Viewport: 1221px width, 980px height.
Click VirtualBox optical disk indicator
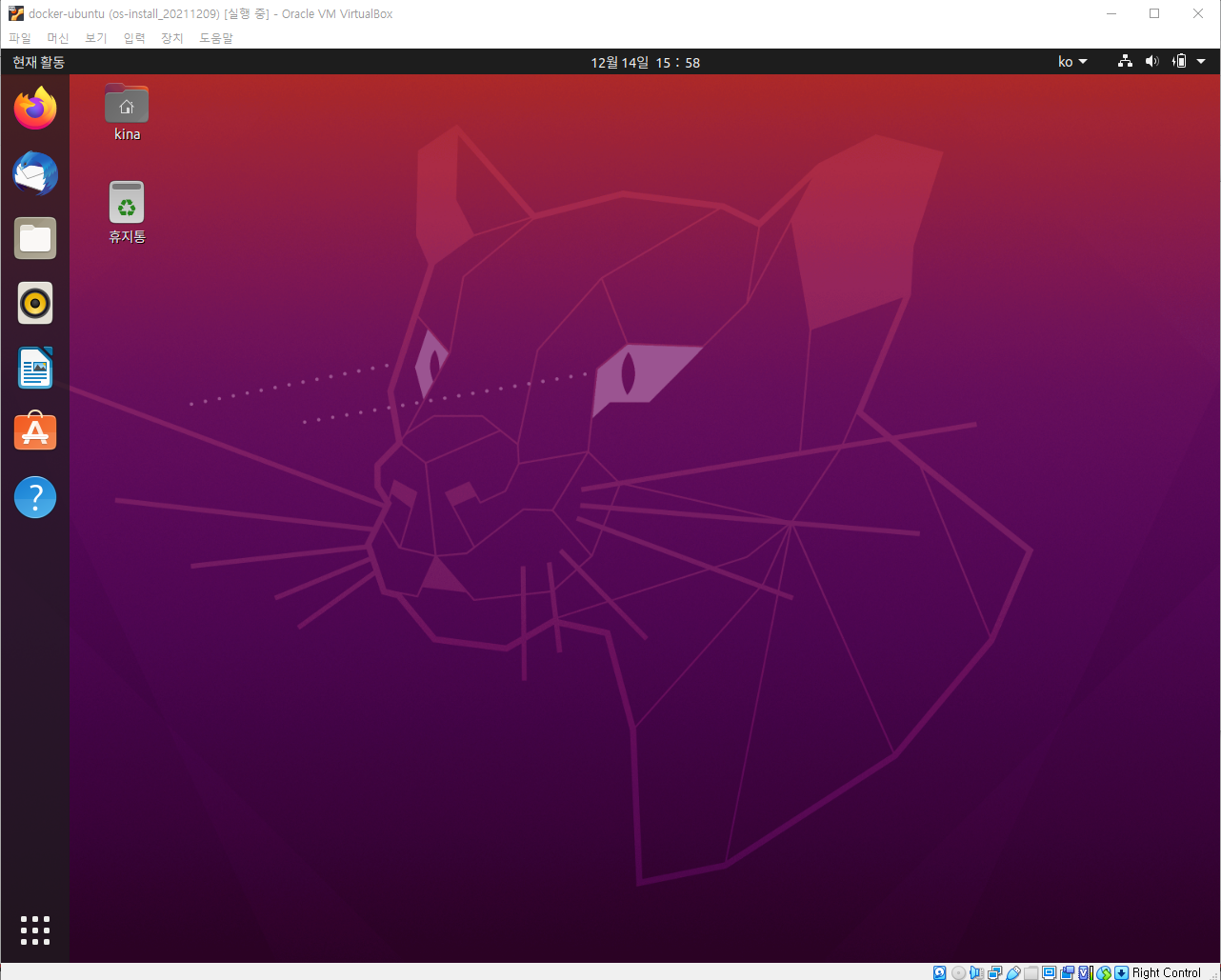[x=958, y=972]
